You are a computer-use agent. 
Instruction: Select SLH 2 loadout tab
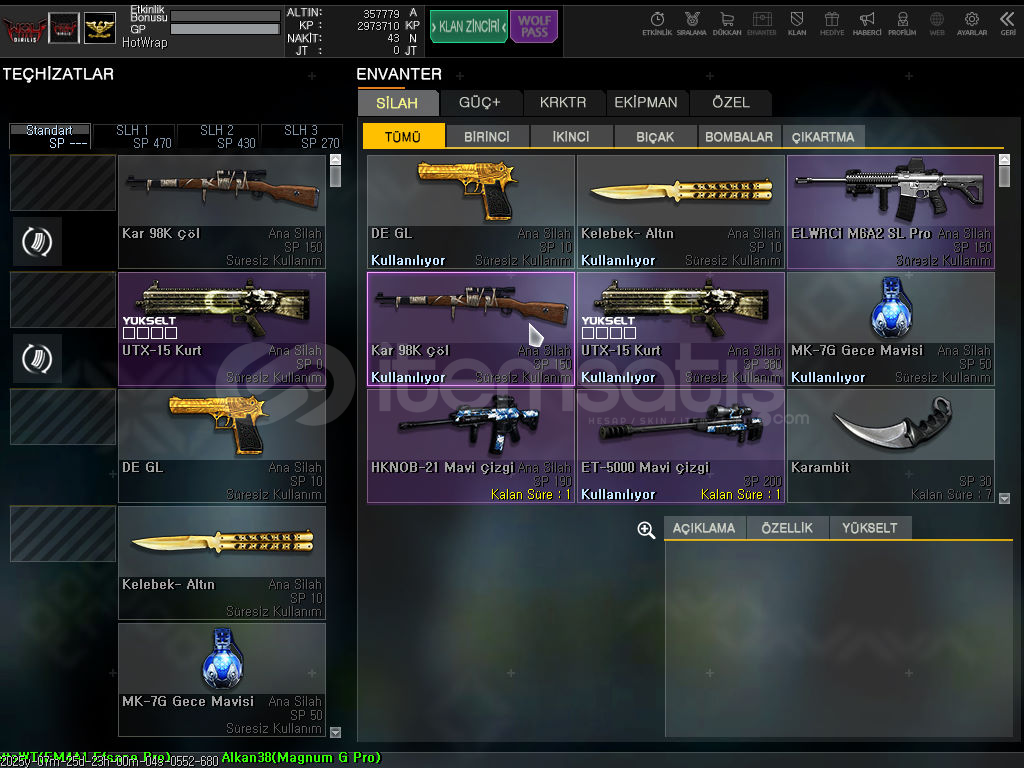tap(218, 136)
